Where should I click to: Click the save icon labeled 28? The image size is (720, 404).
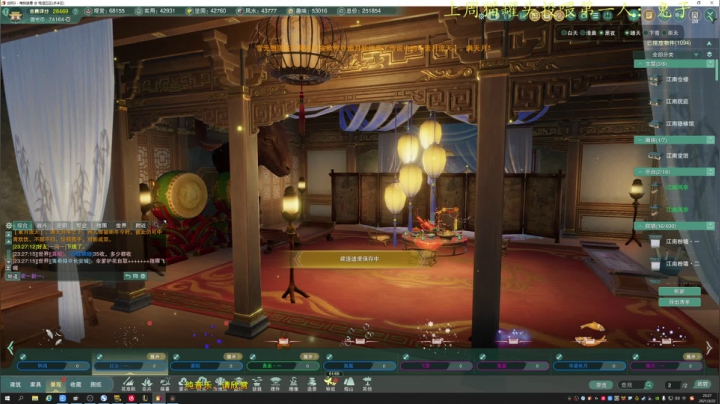694,16
